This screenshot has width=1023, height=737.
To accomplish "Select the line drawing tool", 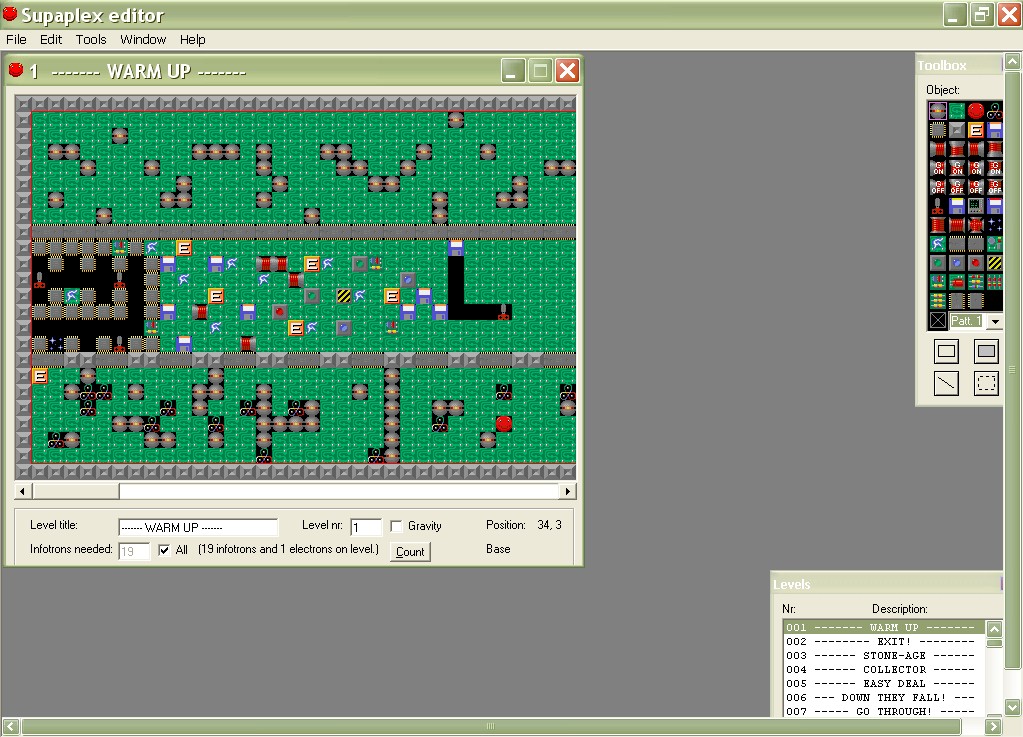I will (x=946, y=384).
